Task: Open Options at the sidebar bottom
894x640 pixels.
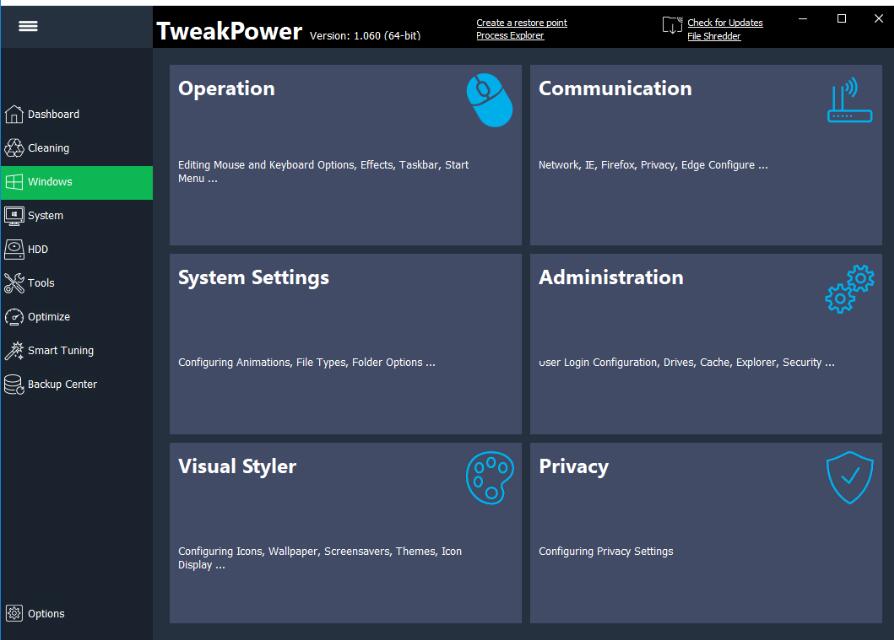Action: pyautogui.click(x=45, y=614)
